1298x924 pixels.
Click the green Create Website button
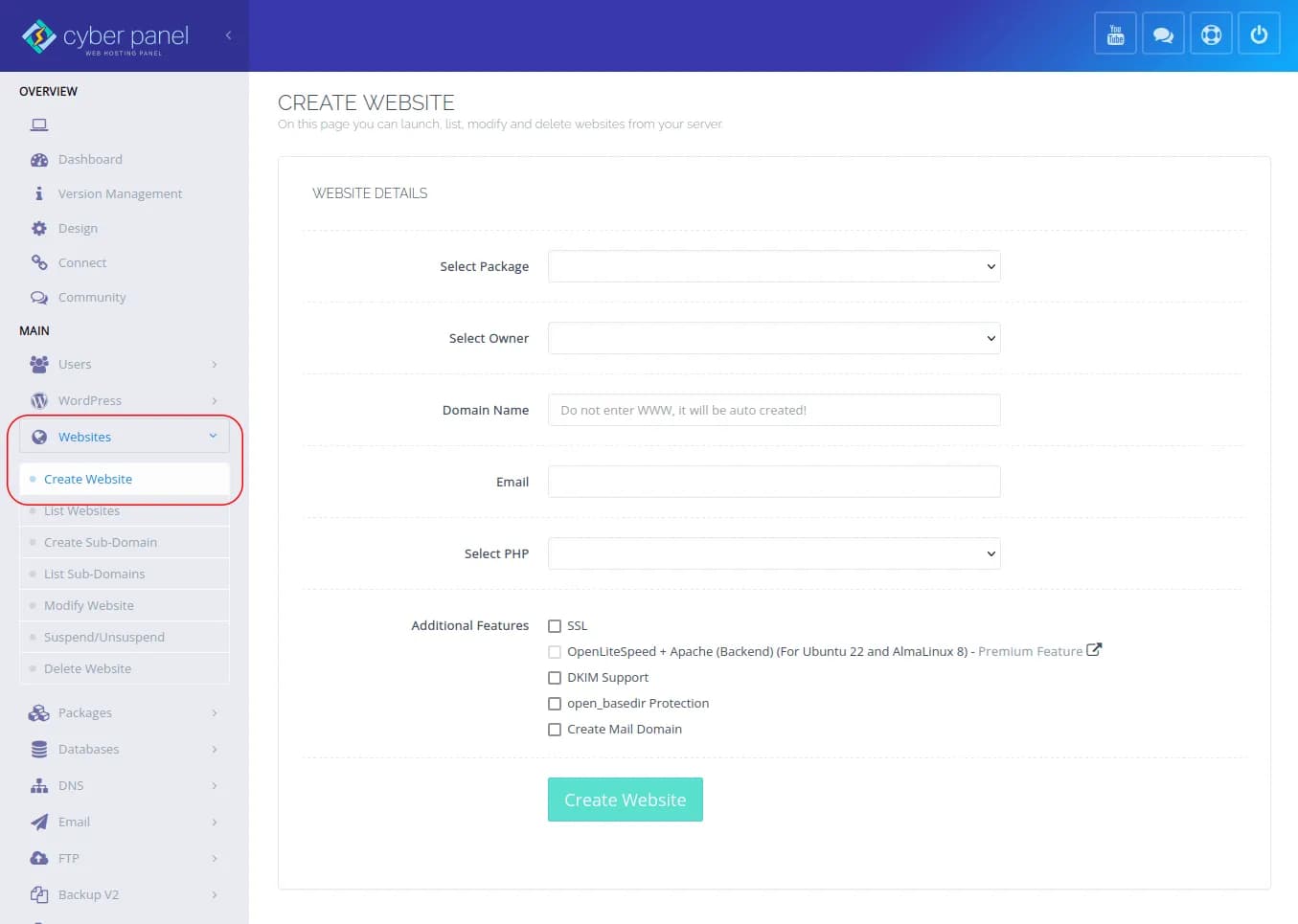(626, 800)
